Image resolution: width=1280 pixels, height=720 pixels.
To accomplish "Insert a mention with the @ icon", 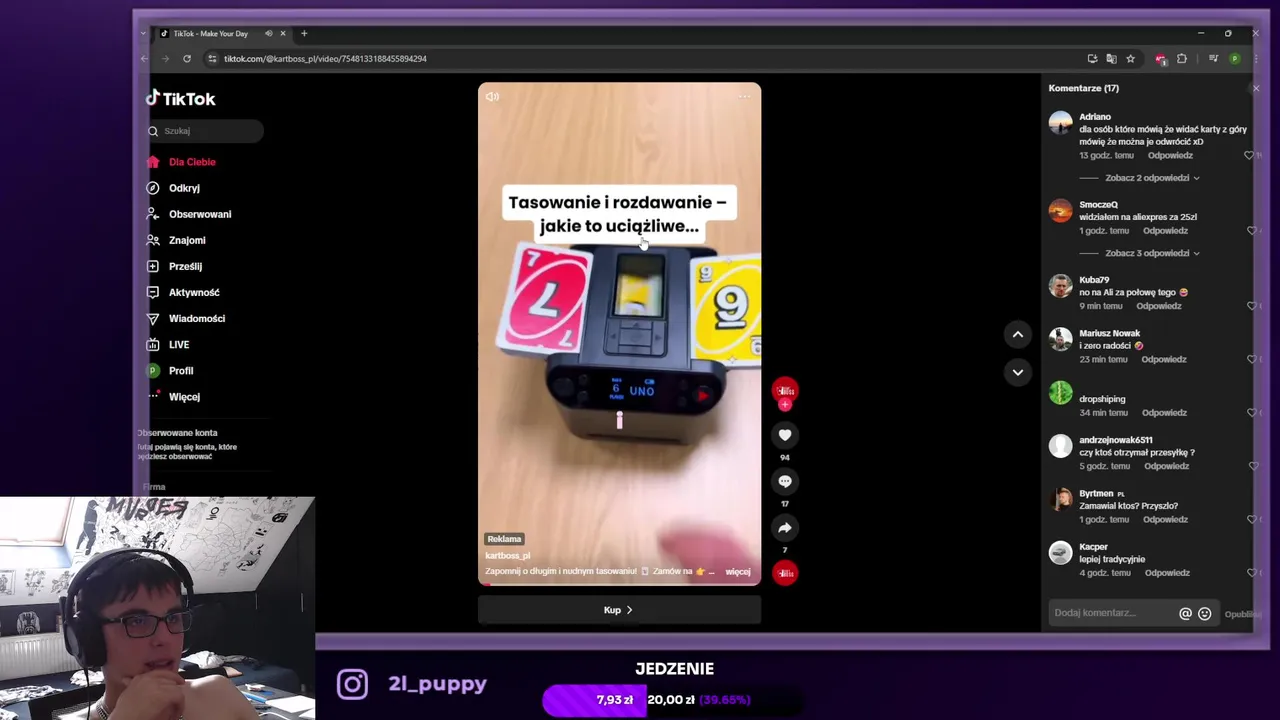I will (1185, 614).
